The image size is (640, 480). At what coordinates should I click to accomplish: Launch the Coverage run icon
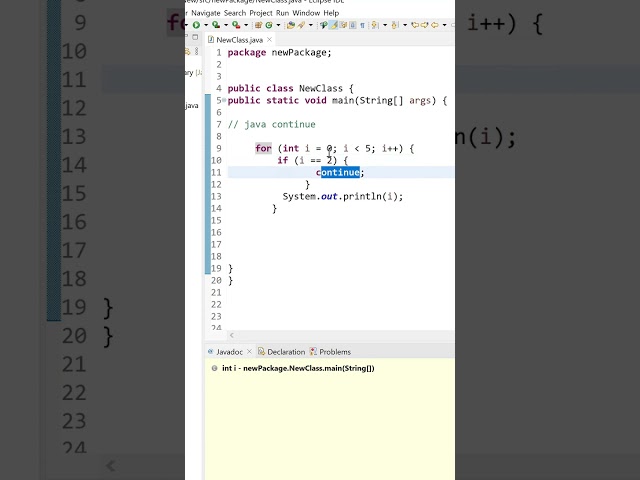[216, 25]
